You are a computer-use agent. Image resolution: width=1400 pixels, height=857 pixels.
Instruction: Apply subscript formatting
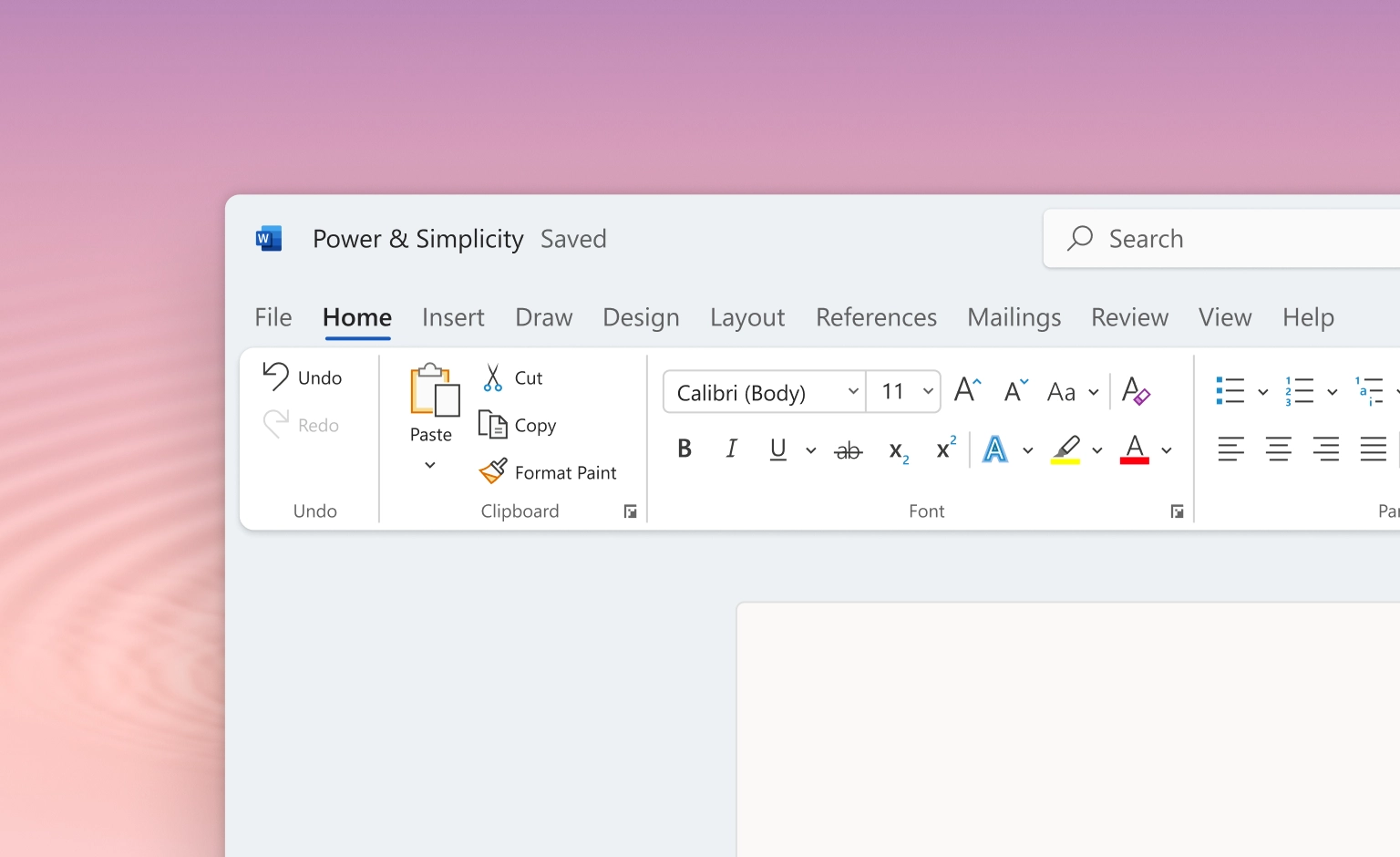coord(898,450)
